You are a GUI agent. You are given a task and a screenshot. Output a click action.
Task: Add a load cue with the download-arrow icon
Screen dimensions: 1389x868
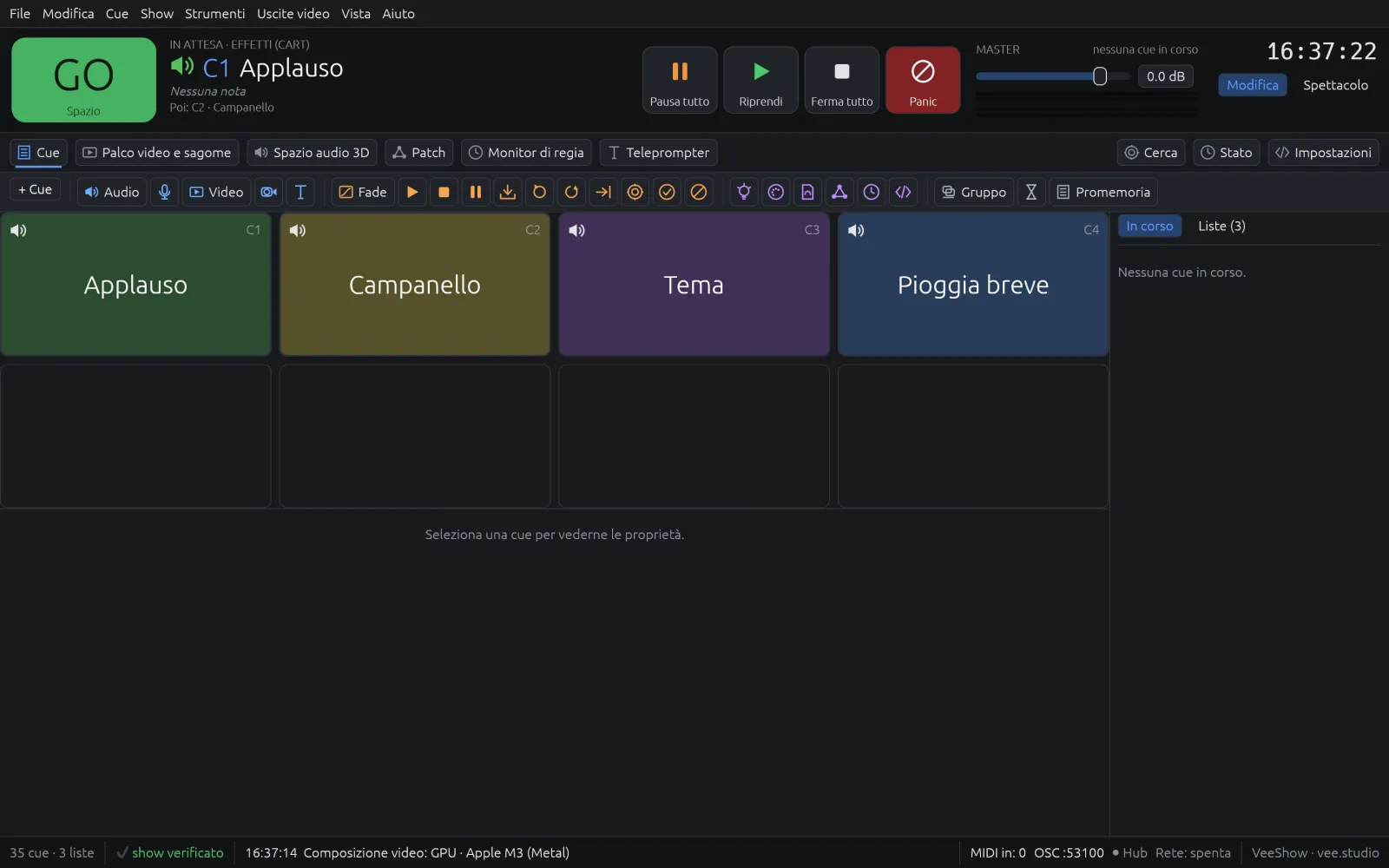click(508, 192)
